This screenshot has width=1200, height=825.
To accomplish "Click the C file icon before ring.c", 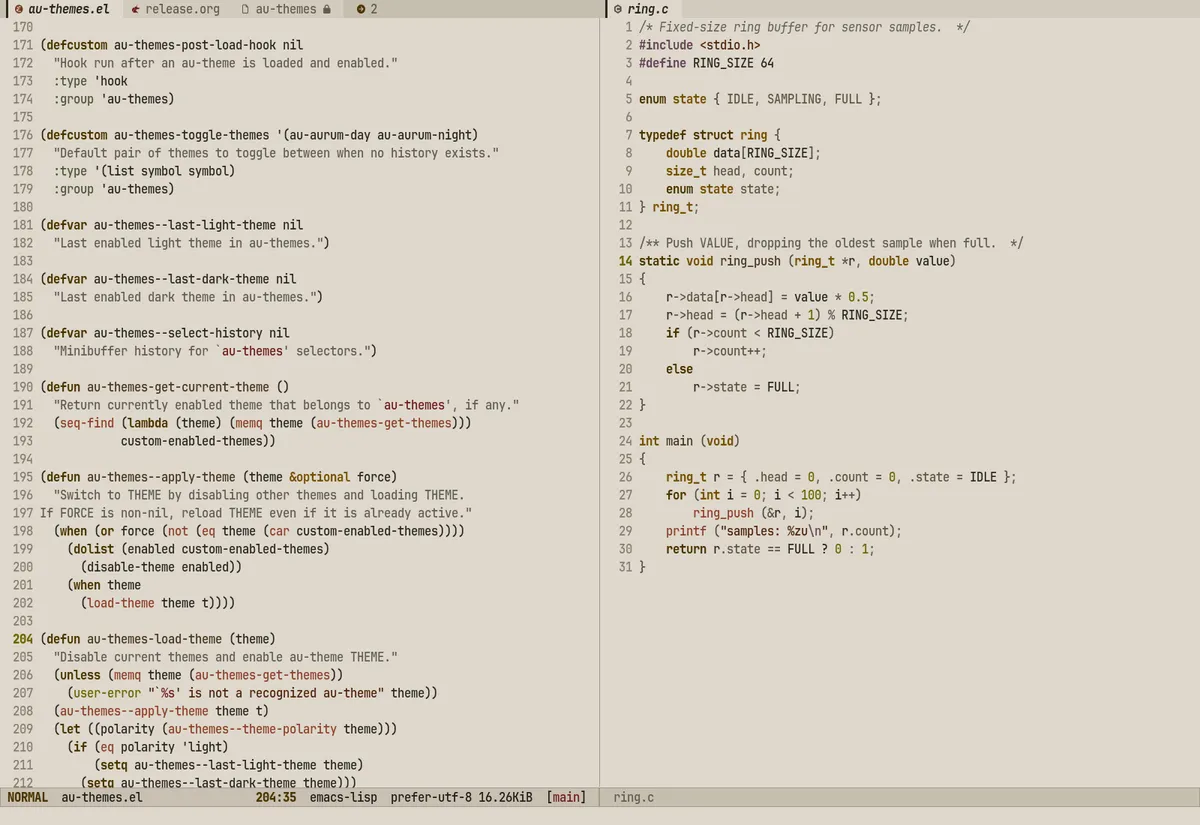I will click(x=618, y=9).
